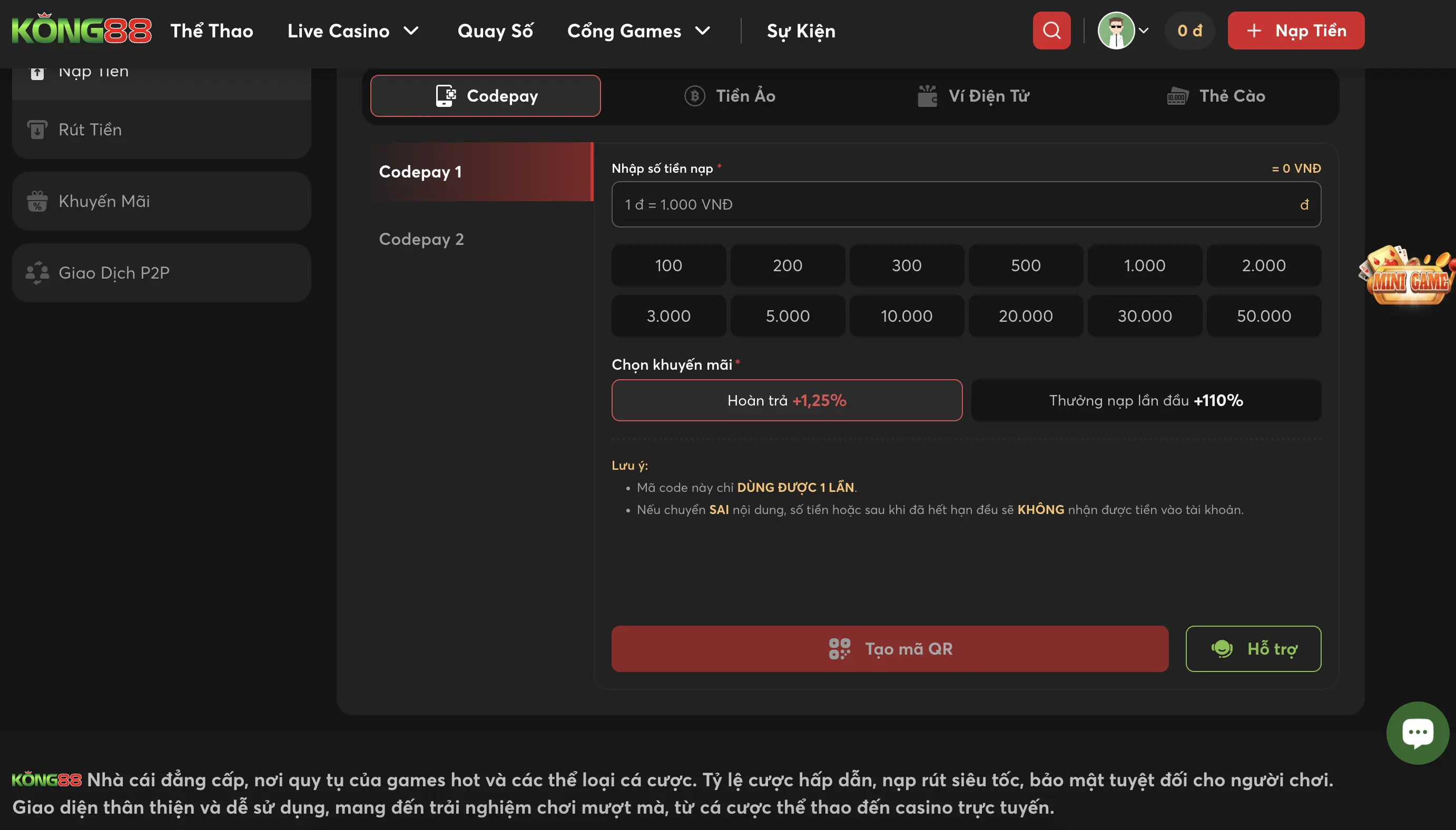
Task: Click the user avatar icon
Action: coord(1116,30)
